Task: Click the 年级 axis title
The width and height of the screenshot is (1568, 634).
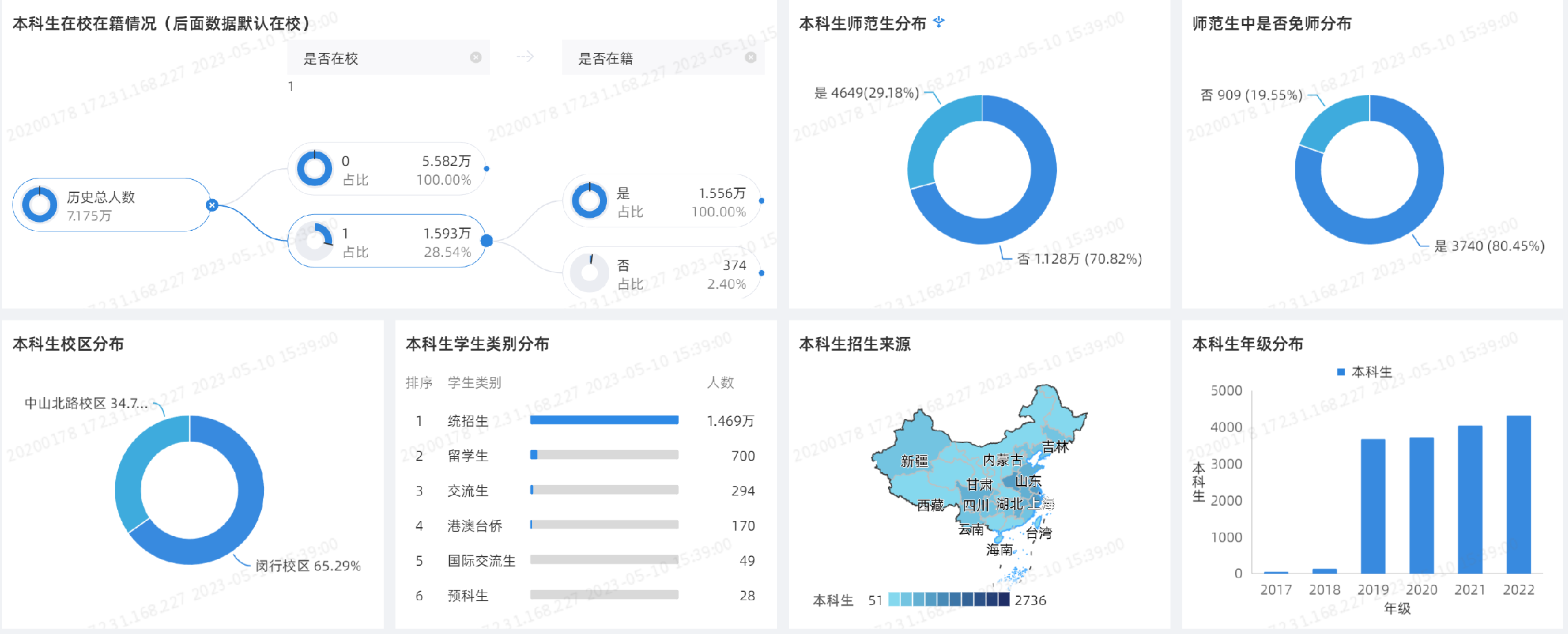Action: pyautogui.click(x=1397, y=609)
